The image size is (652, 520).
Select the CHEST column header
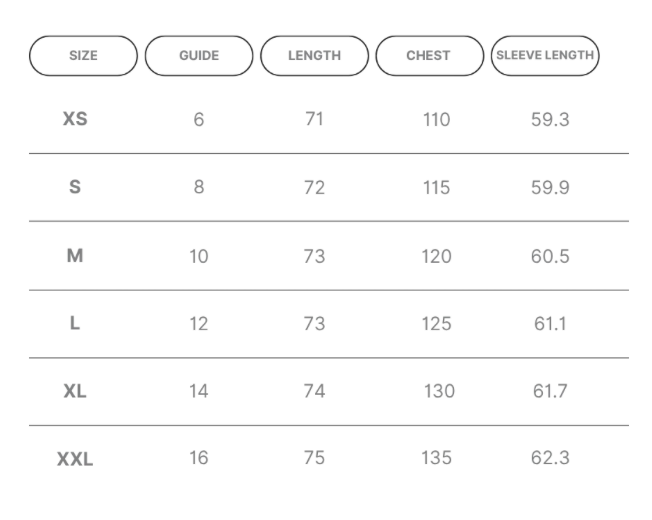(x=430, y=56)
